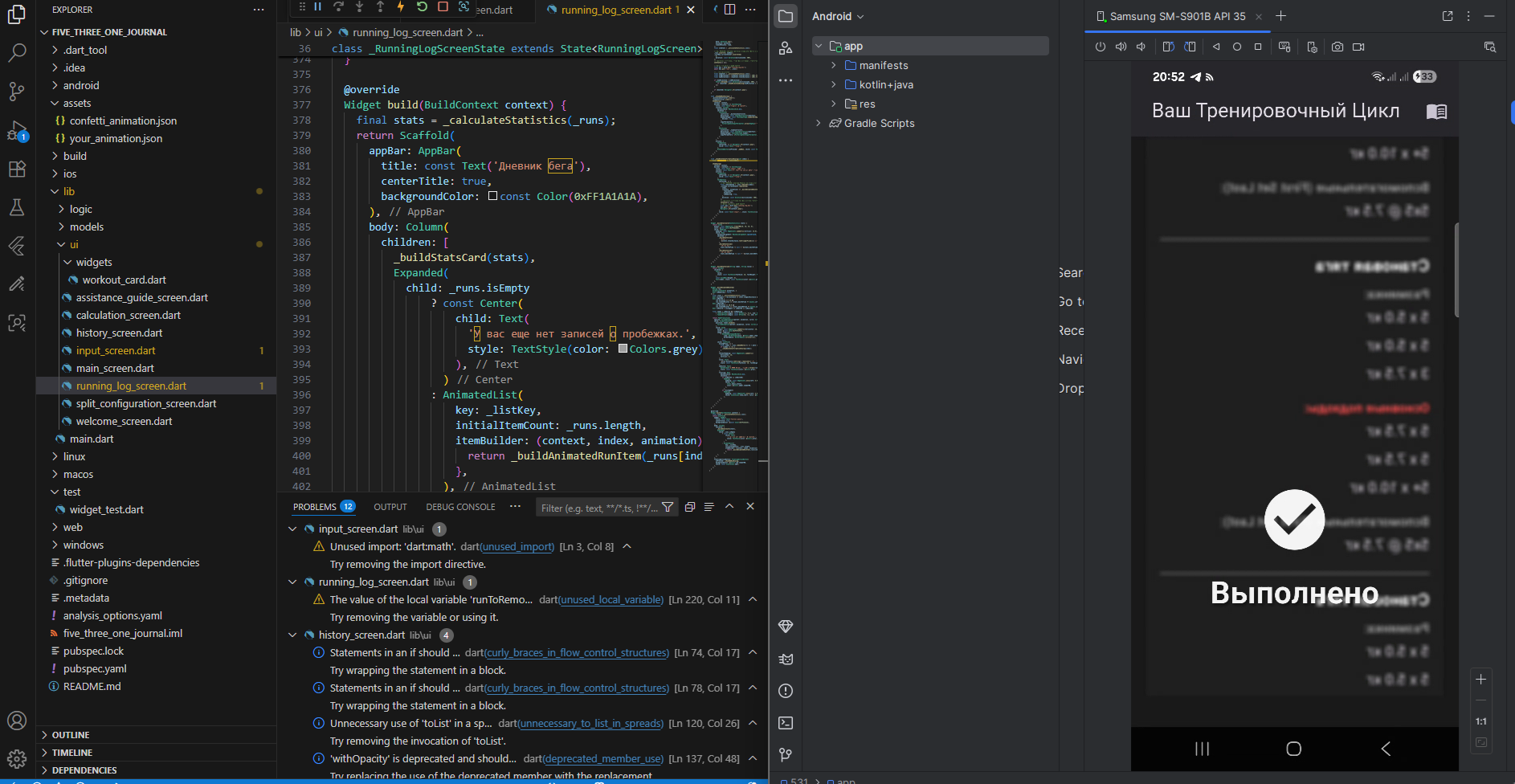Screen dimensions: 1515x784
Task: Expand the logic folder
Action: [x=62, y=209]
